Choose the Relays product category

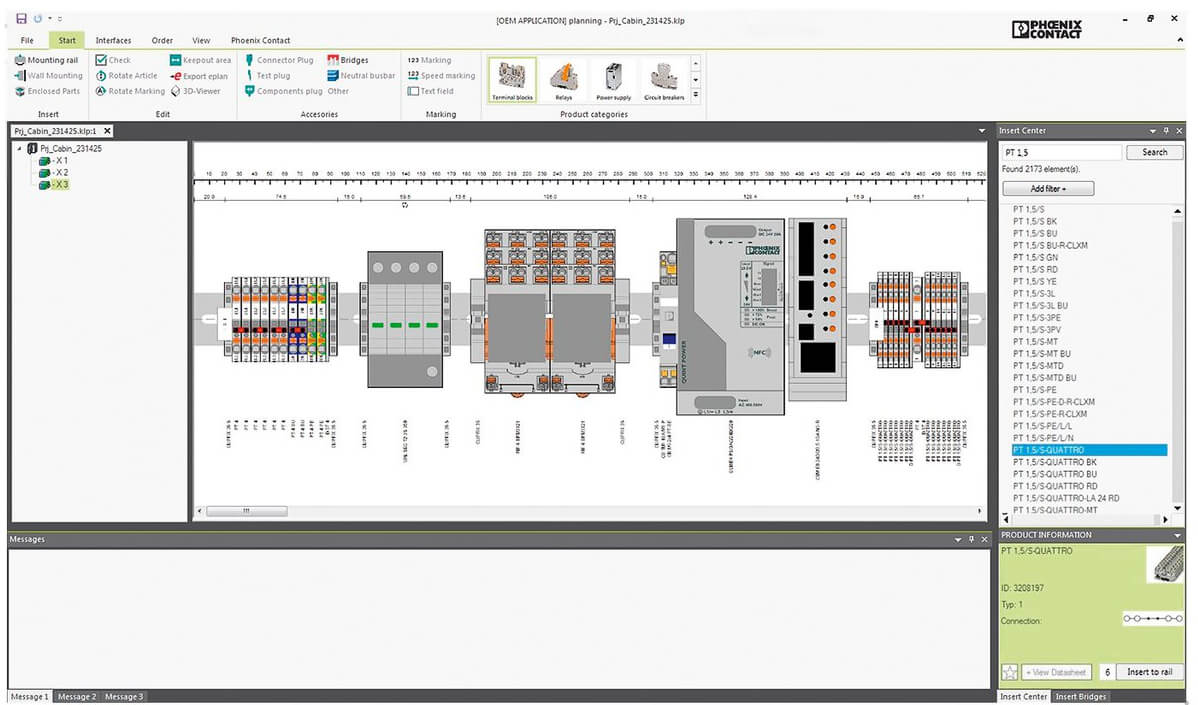pos(563,81)
